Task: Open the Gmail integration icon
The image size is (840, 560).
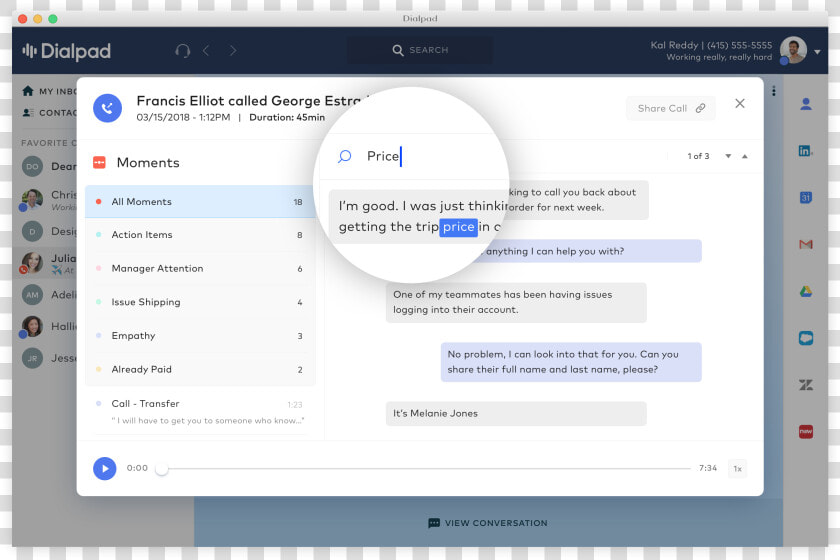Action: click(806, 244)
